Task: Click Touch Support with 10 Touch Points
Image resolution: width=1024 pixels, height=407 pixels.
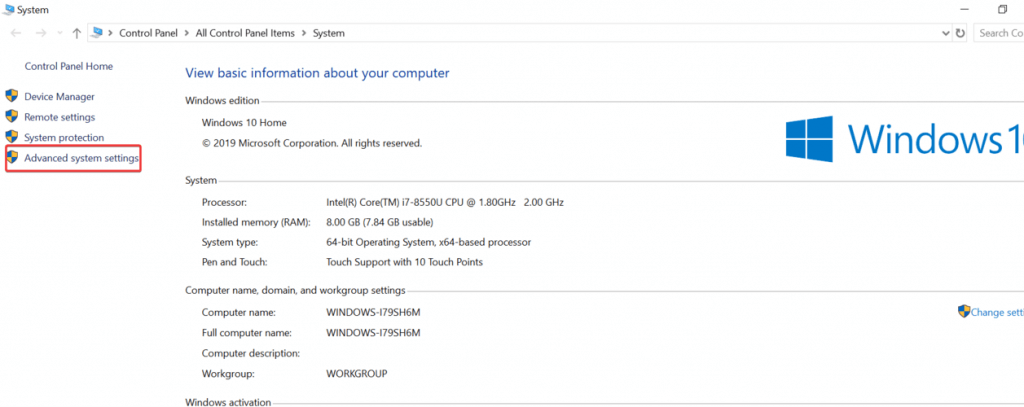Action: click(404, 262)
